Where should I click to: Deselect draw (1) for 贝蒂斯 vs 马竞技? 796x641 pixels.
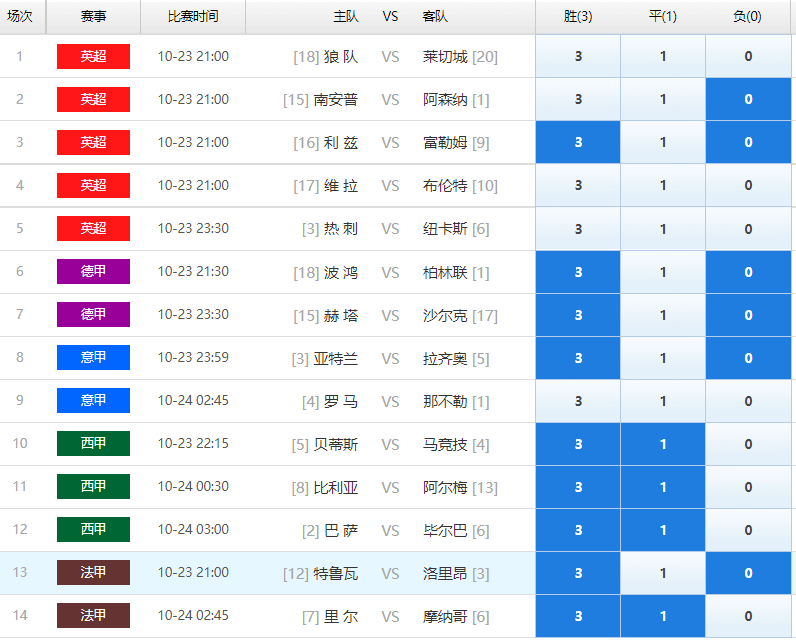coord(662,444)
